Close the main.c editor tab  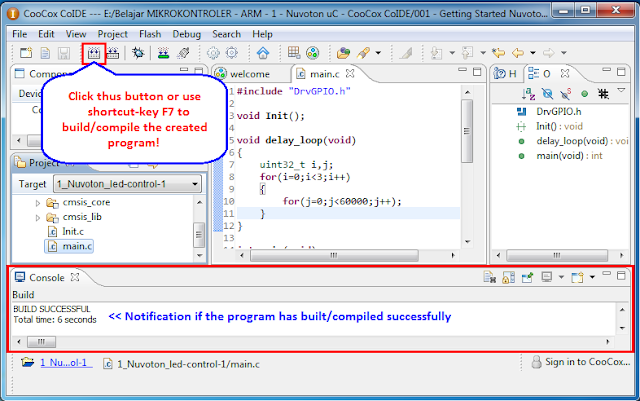pyautogui.click(x=350, y=74)
